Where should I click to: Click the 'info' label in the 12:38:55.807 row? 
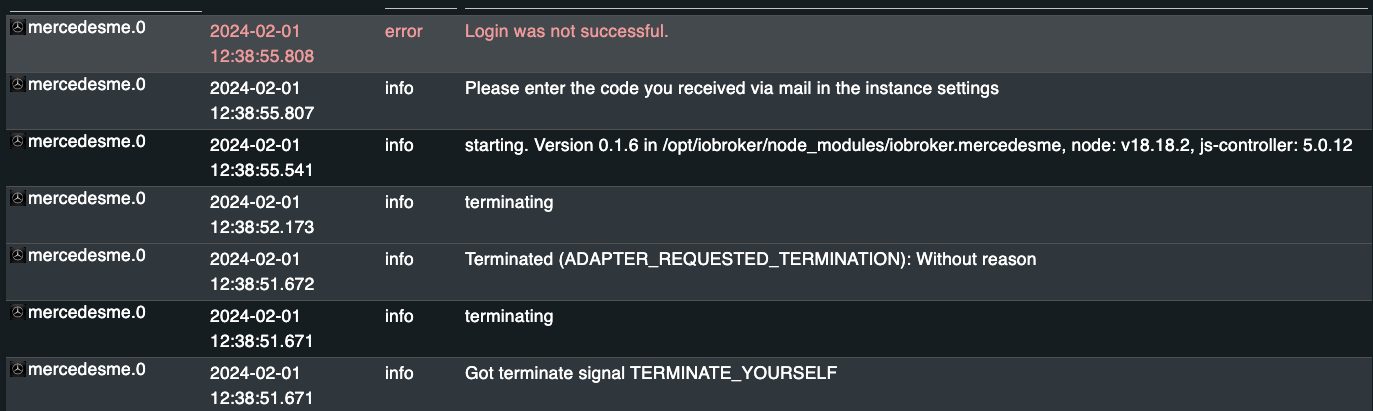(399, 89)
